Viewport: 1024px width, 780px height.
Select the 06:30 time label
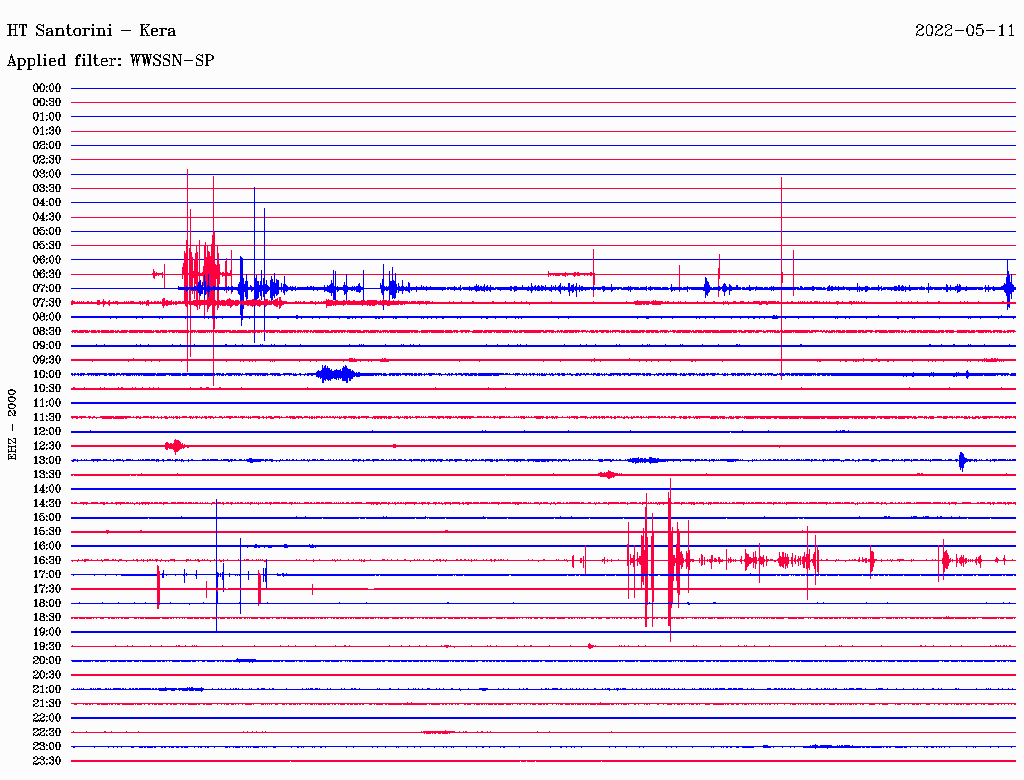[47, 274]
